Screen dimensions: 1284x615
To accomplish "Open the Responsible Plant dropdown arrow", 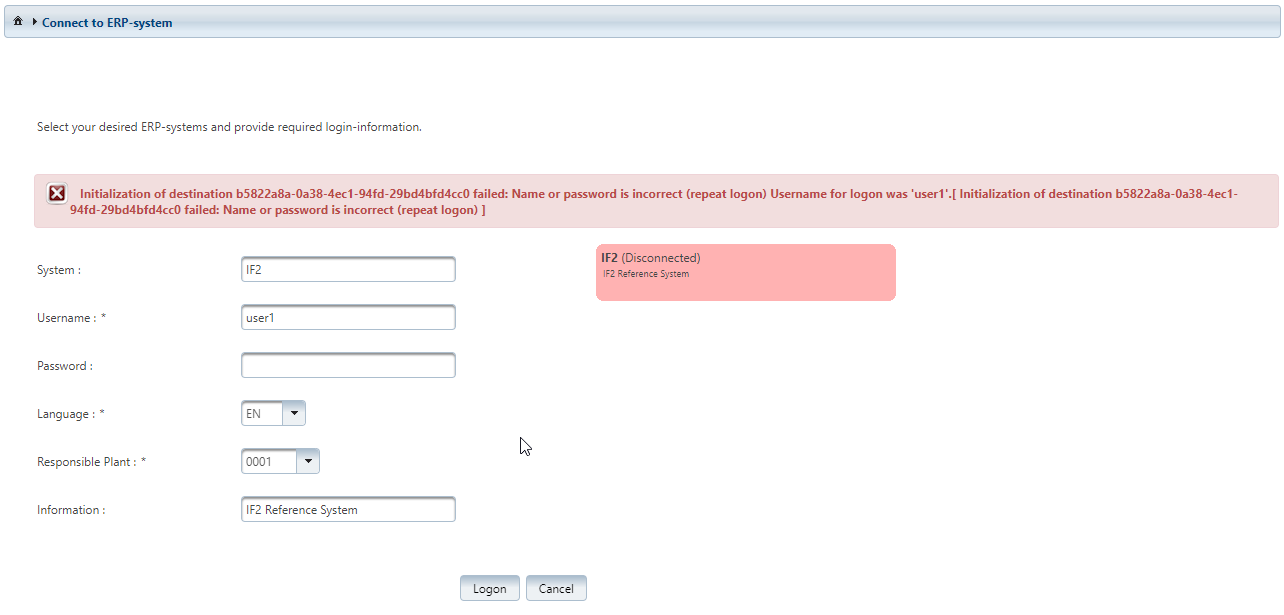I will point(308,462).
